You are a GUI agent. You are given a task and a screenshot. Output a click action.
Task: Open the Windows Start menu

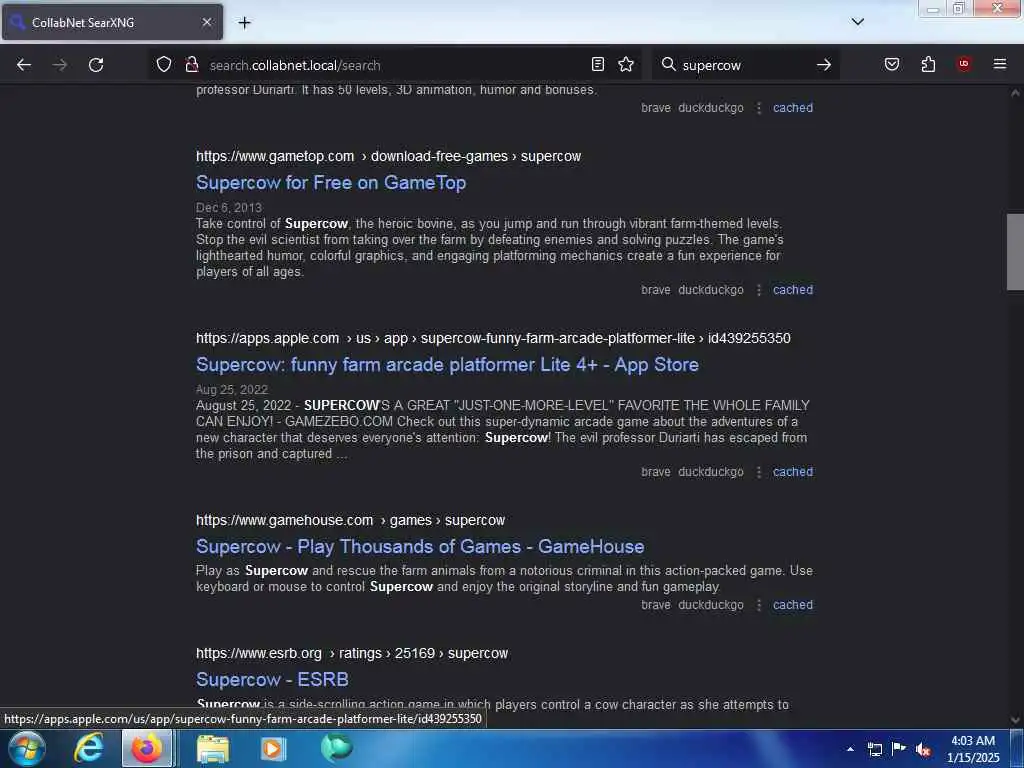click(27, 748)
